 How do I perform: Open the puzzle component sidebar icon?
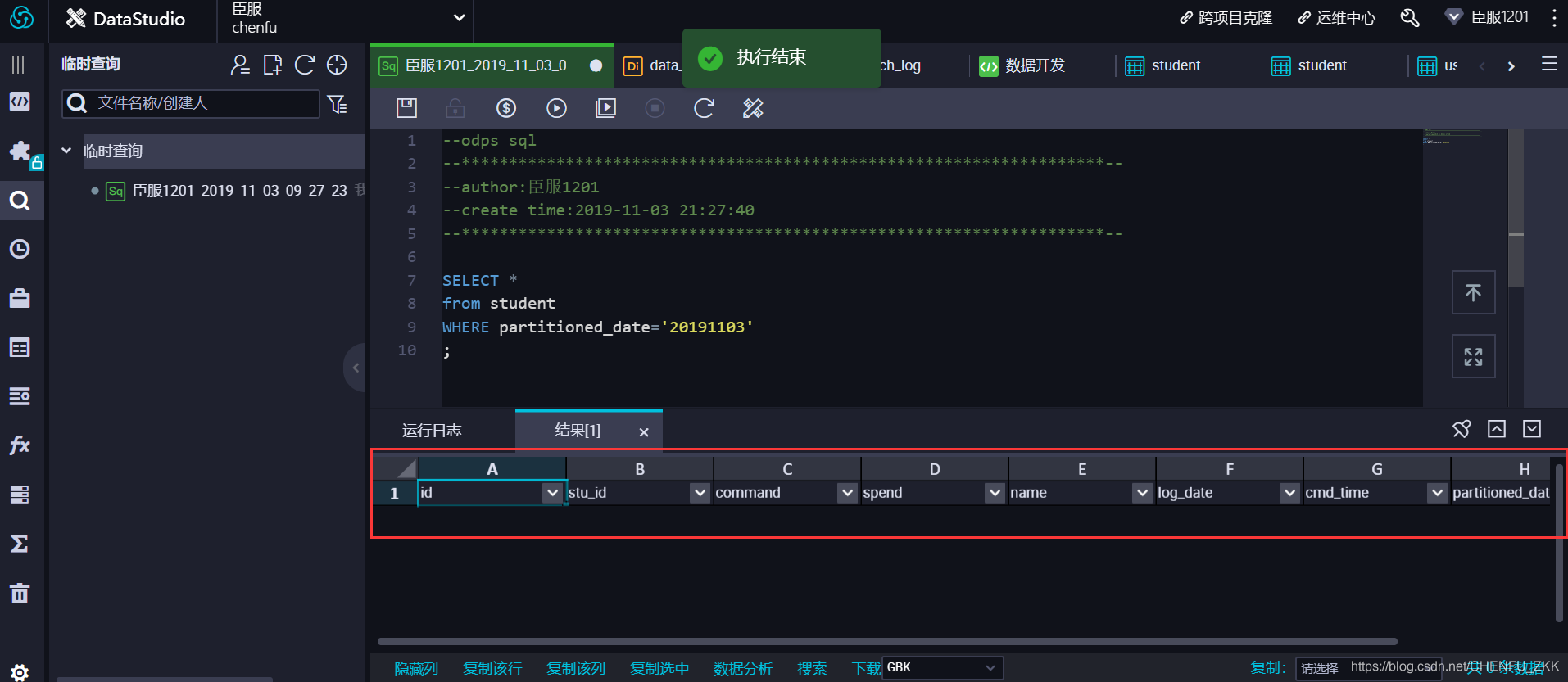click(20, 151)
